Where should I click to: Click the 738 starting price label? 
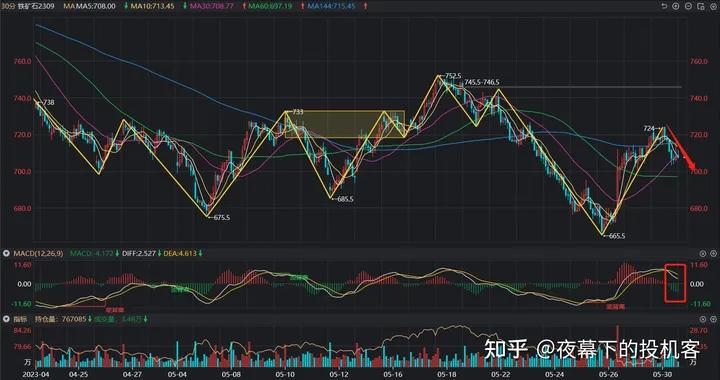tap(48, 102)
